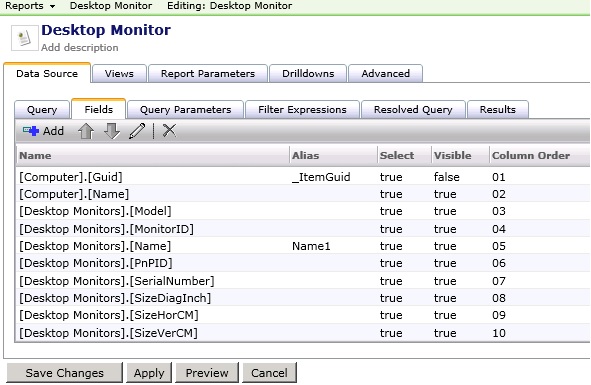
Task: Open the Drilldowns tab
Action: tap(308, 74)
